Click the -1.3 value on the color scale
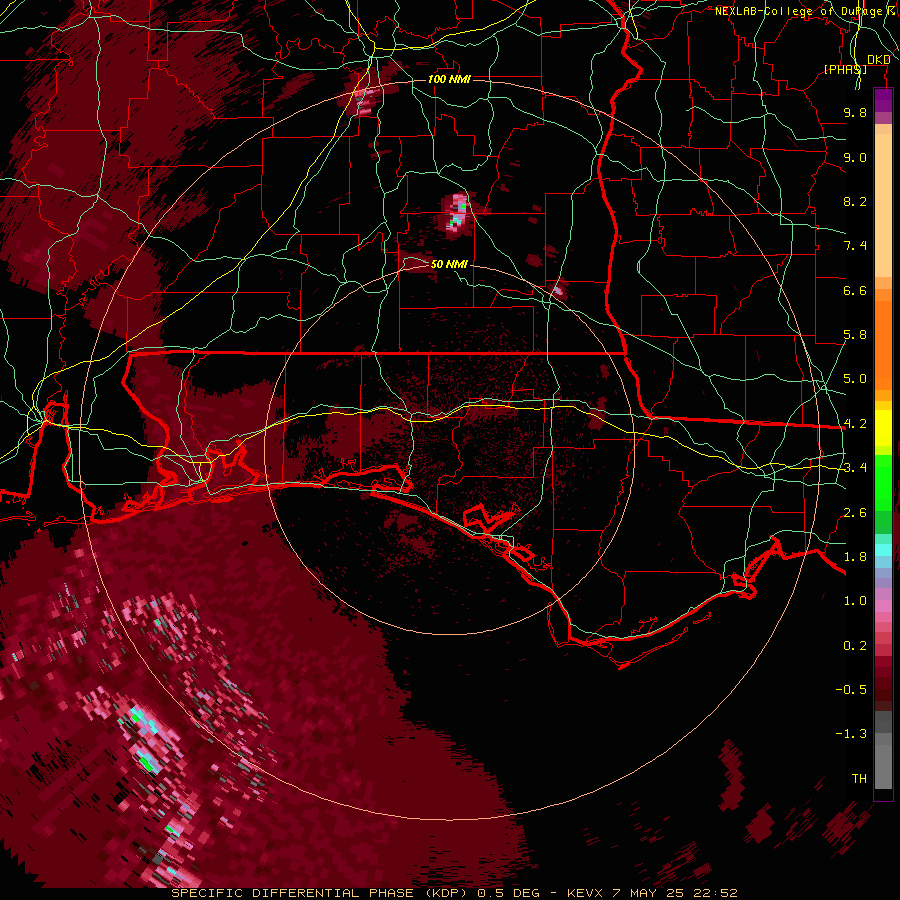This screenshot has height=900, width=900. coord(851,734)
